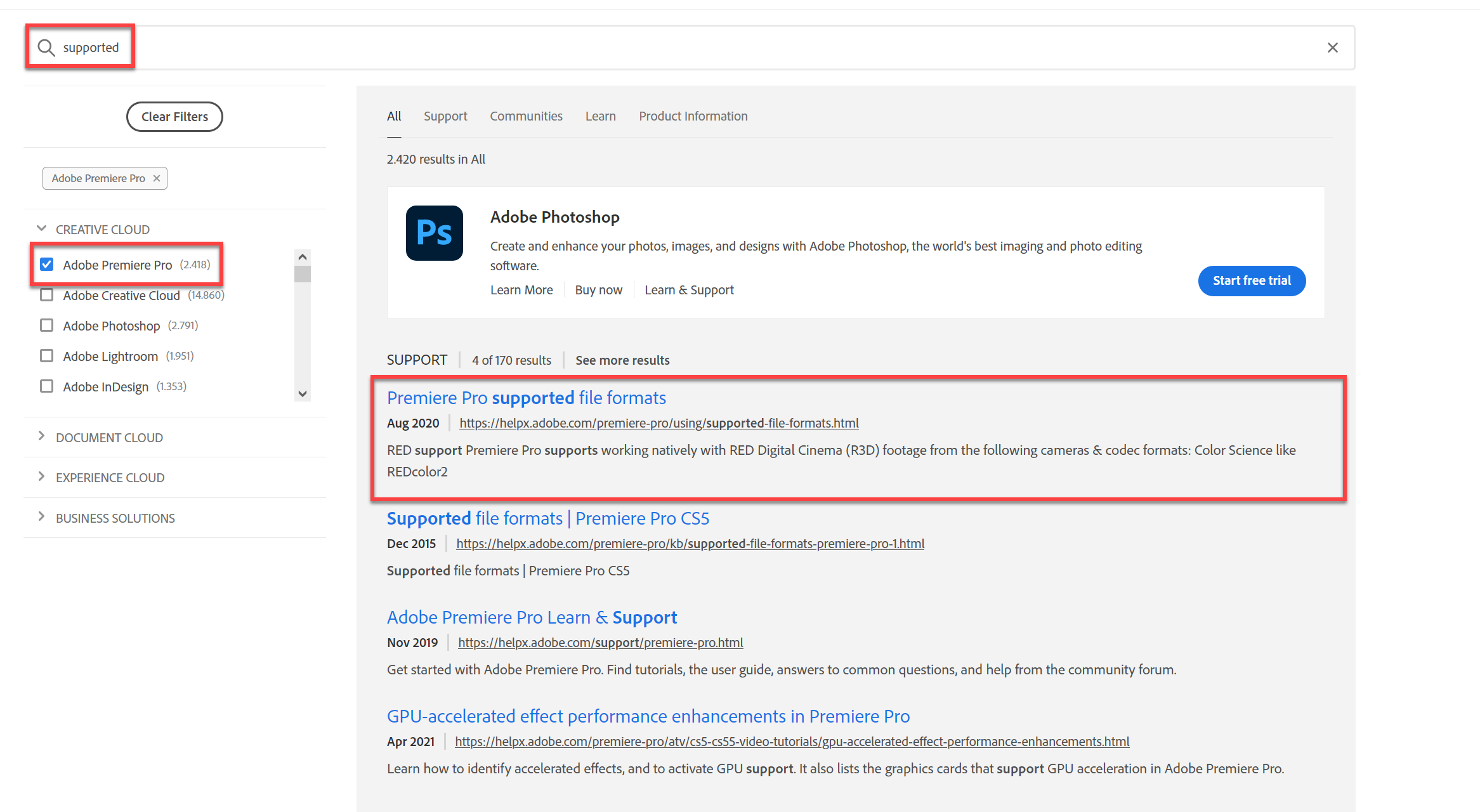Click the Adobe Photoshop Ps product icon
Viewport: 1480px width, 812px height.
(x=434, y=233)
